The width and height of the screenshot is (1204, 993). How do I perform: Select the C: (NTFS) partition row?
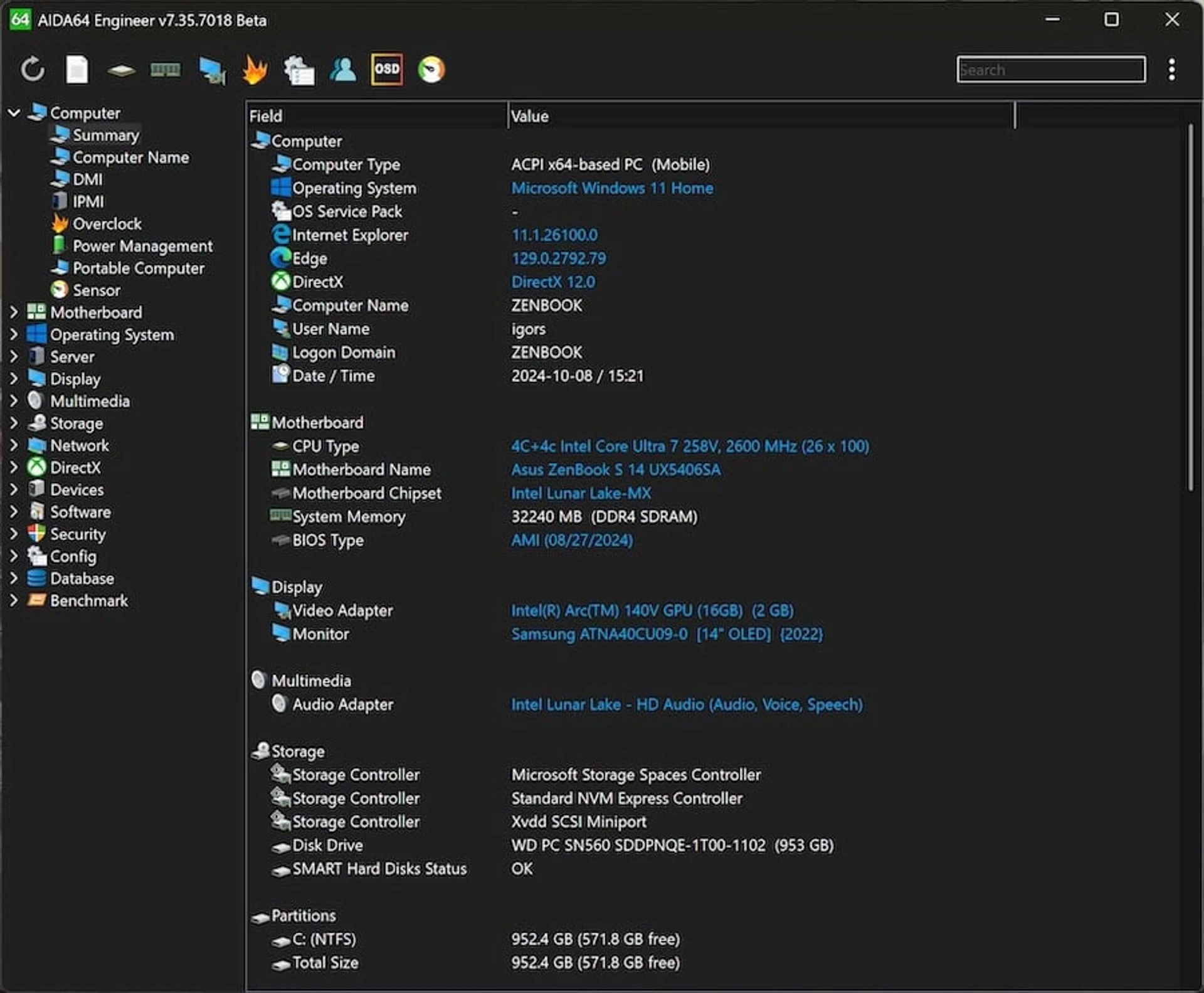(715, 939)
